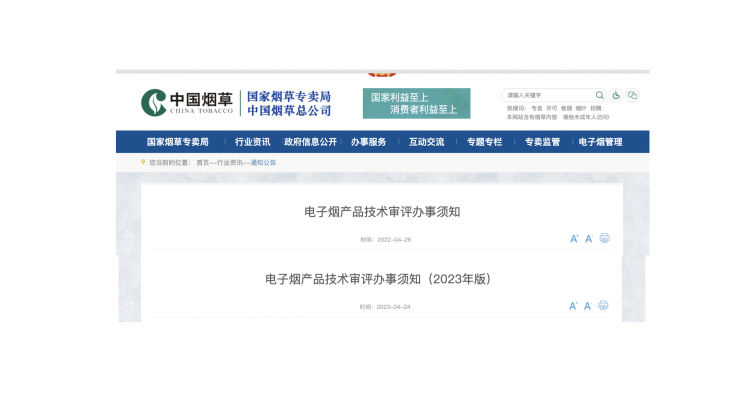Viewport: 750px width, 414px height.
Task: Print the 2022-04-26 article
Action: click(605, 238)
